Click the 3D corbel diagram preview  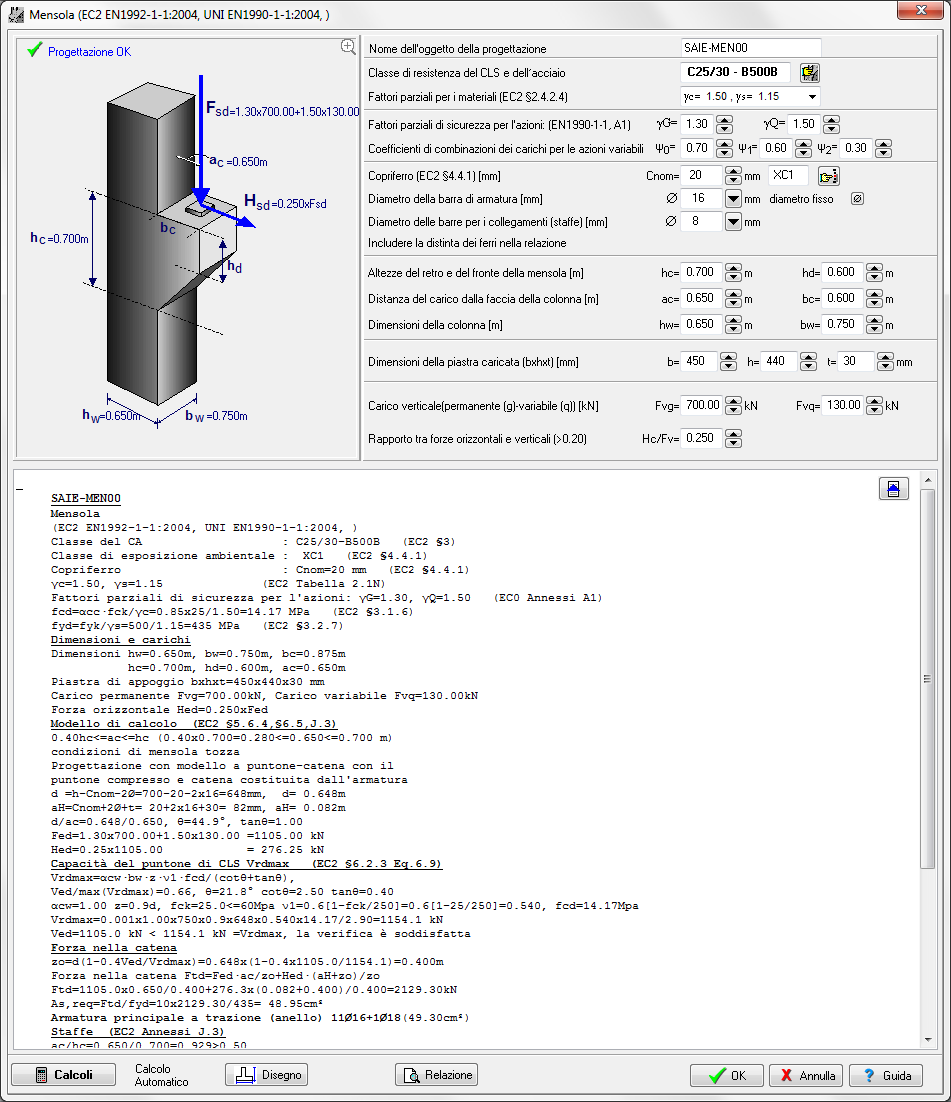pos(188,249)
